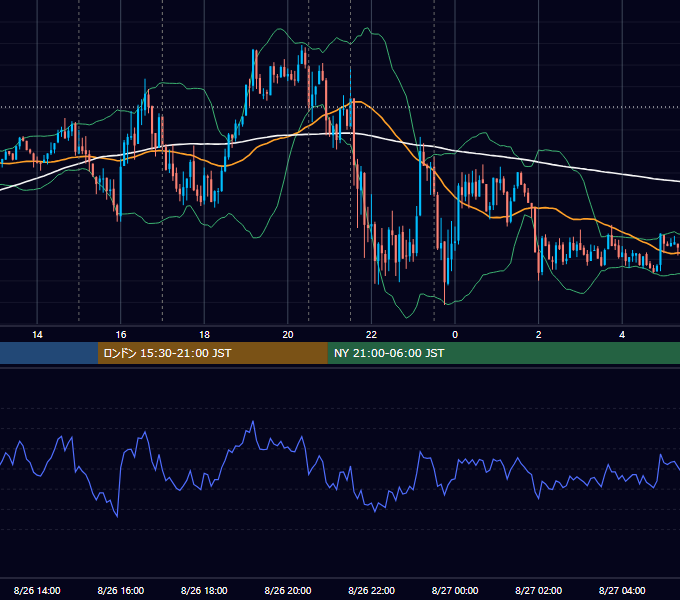Click the blue session bar before London
Viewport: 680px width, 600px height.
coord(49,353)
